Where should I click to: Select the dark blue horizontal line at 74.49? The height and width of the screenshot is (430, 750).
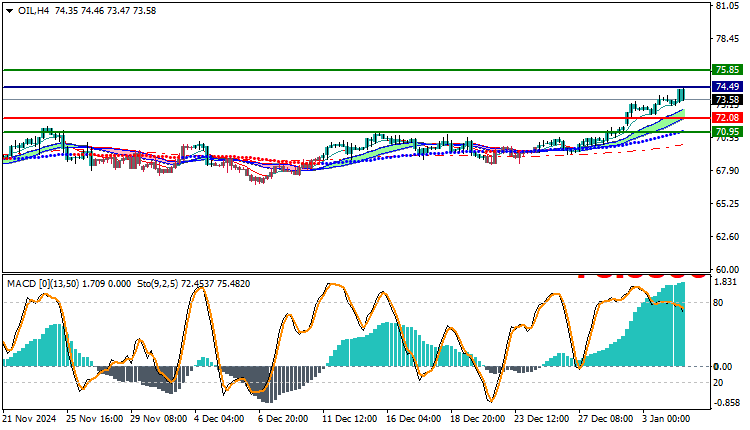tap(356, 87)
